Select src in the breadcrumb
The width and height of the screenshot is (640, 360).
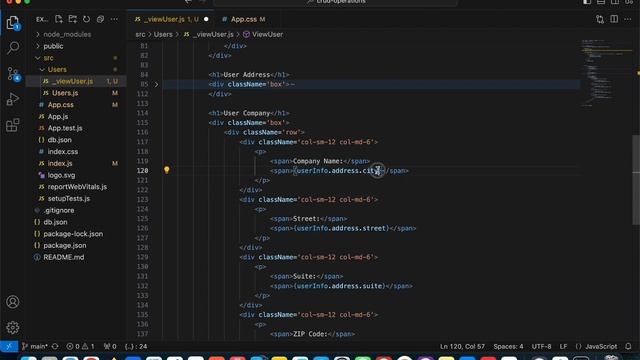pos(140,35)
